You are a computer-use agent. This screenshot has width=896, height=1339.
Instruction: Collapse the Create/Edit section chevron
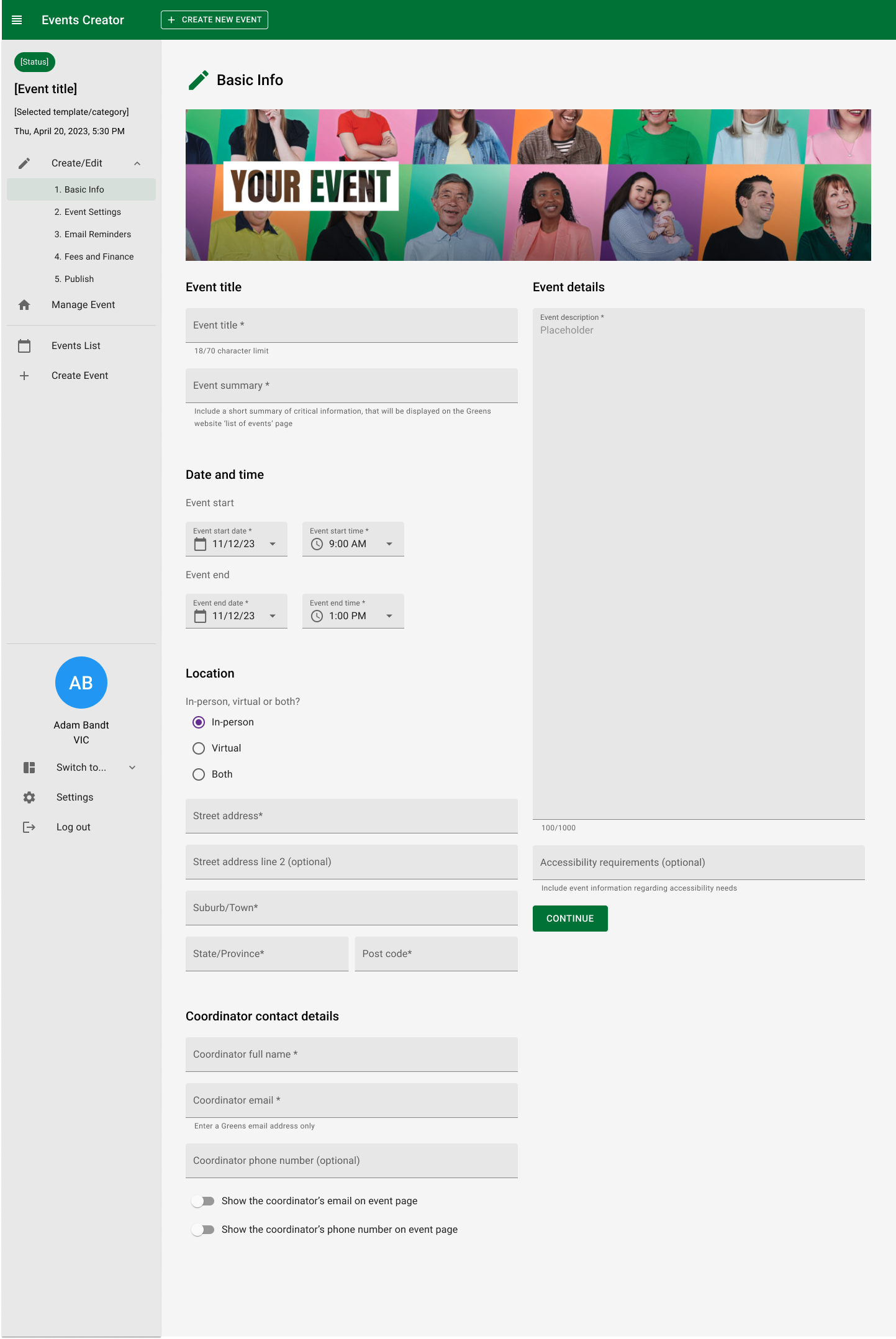(x=137, y=163)
